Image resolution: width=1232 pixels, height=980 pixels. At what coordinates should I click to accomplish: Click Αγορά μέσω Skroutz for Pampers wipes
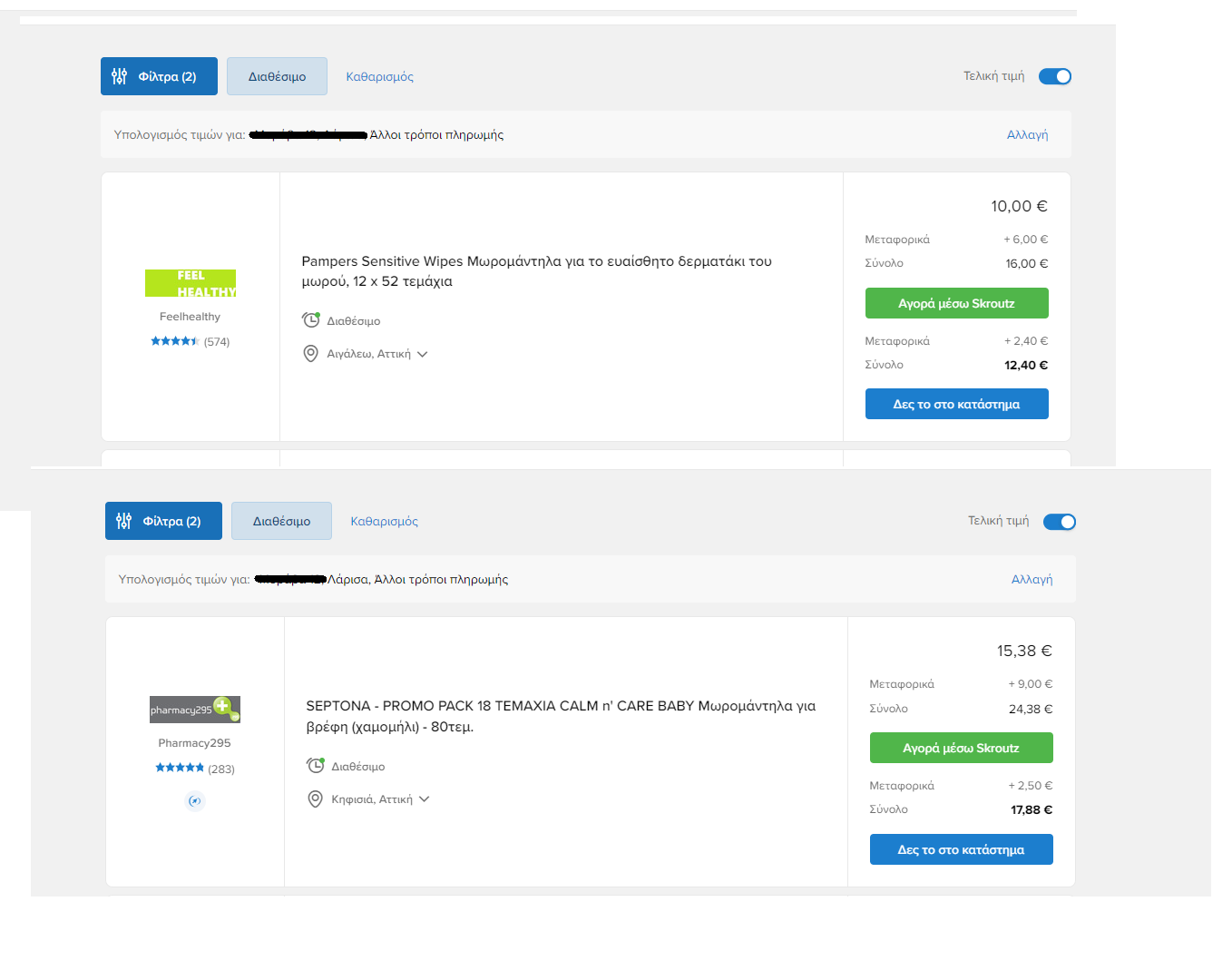pyautogui.click(x=957, y=303)
